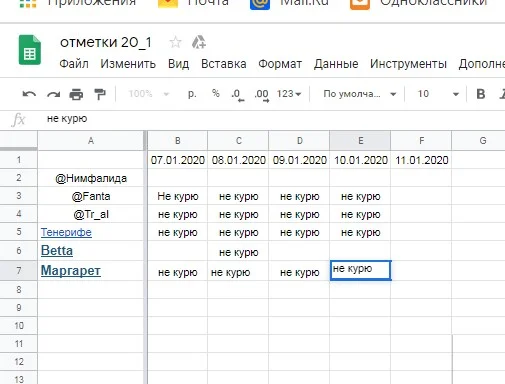Click the Print icon
Screen dimensions: 505x384
pos(76,95)
